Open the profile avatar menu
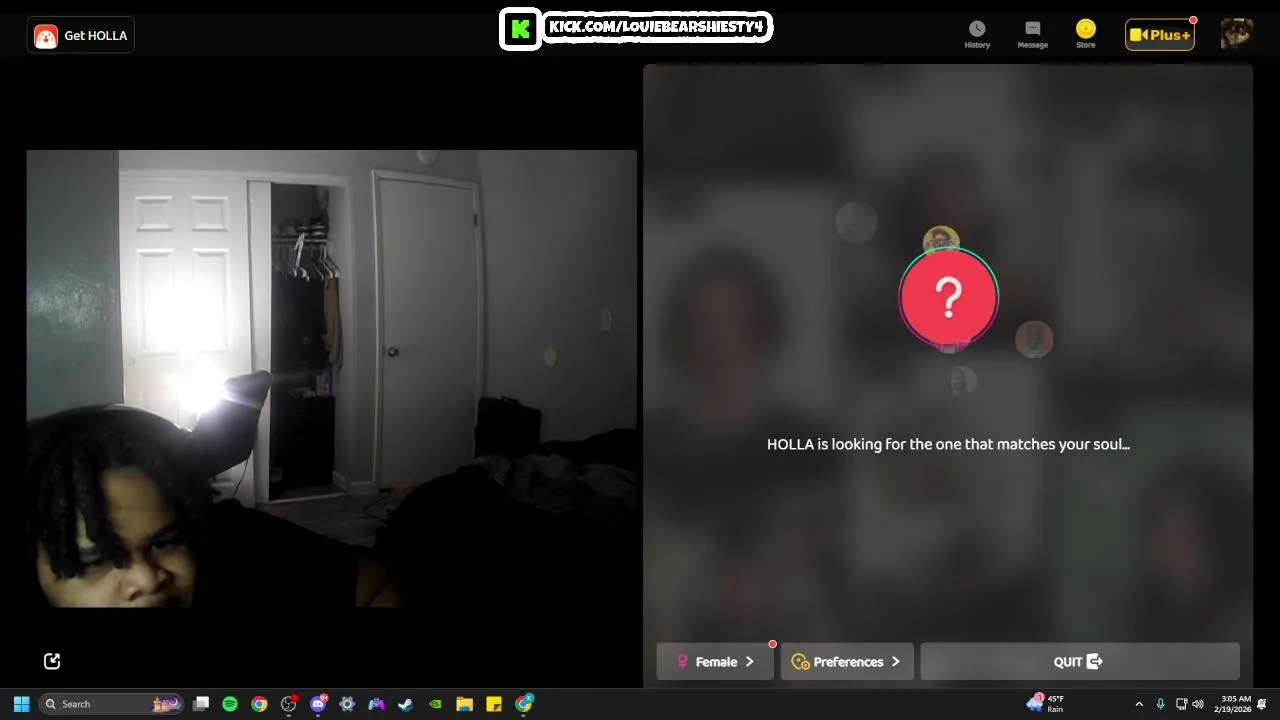Screen dimensions: 1280x720 tap(1237, 34)
